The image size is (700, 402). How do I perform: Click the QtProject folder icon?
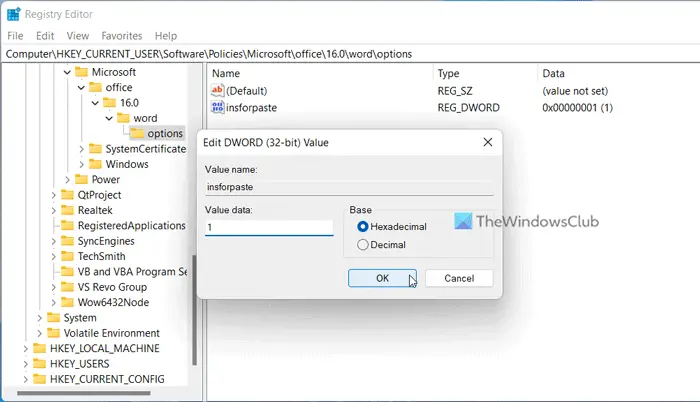coord(67,195)
